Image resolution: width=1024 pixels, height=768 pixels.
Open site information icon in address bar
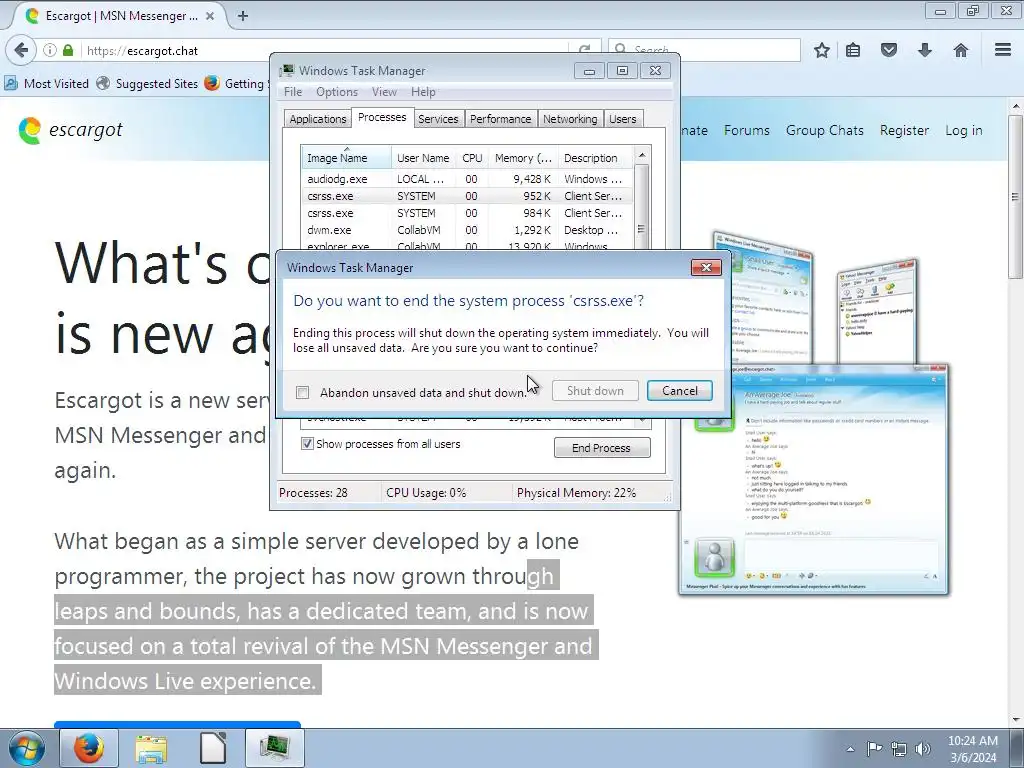[x=50, y=50]
